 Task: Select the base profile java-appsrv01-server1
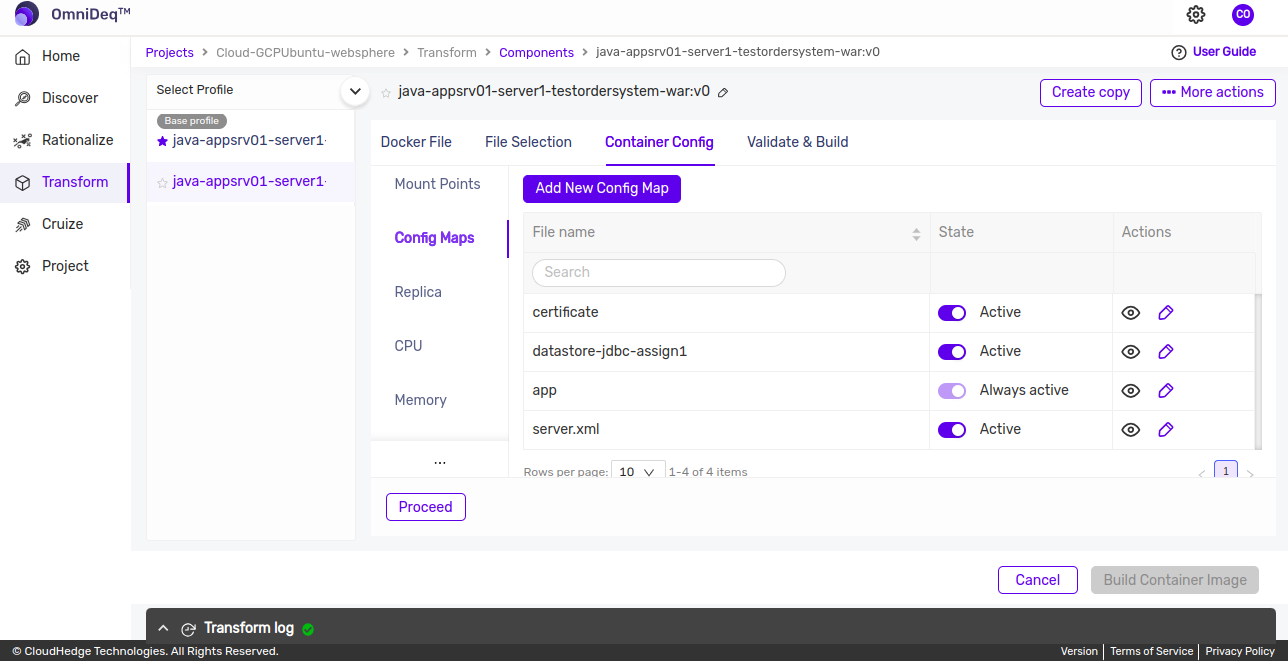point(250,141)
